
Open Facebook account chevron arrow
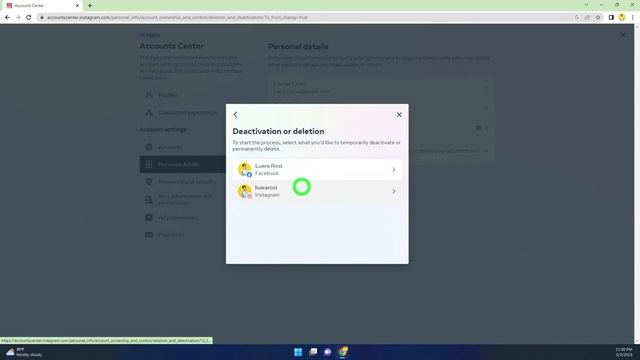pos(394,170)
